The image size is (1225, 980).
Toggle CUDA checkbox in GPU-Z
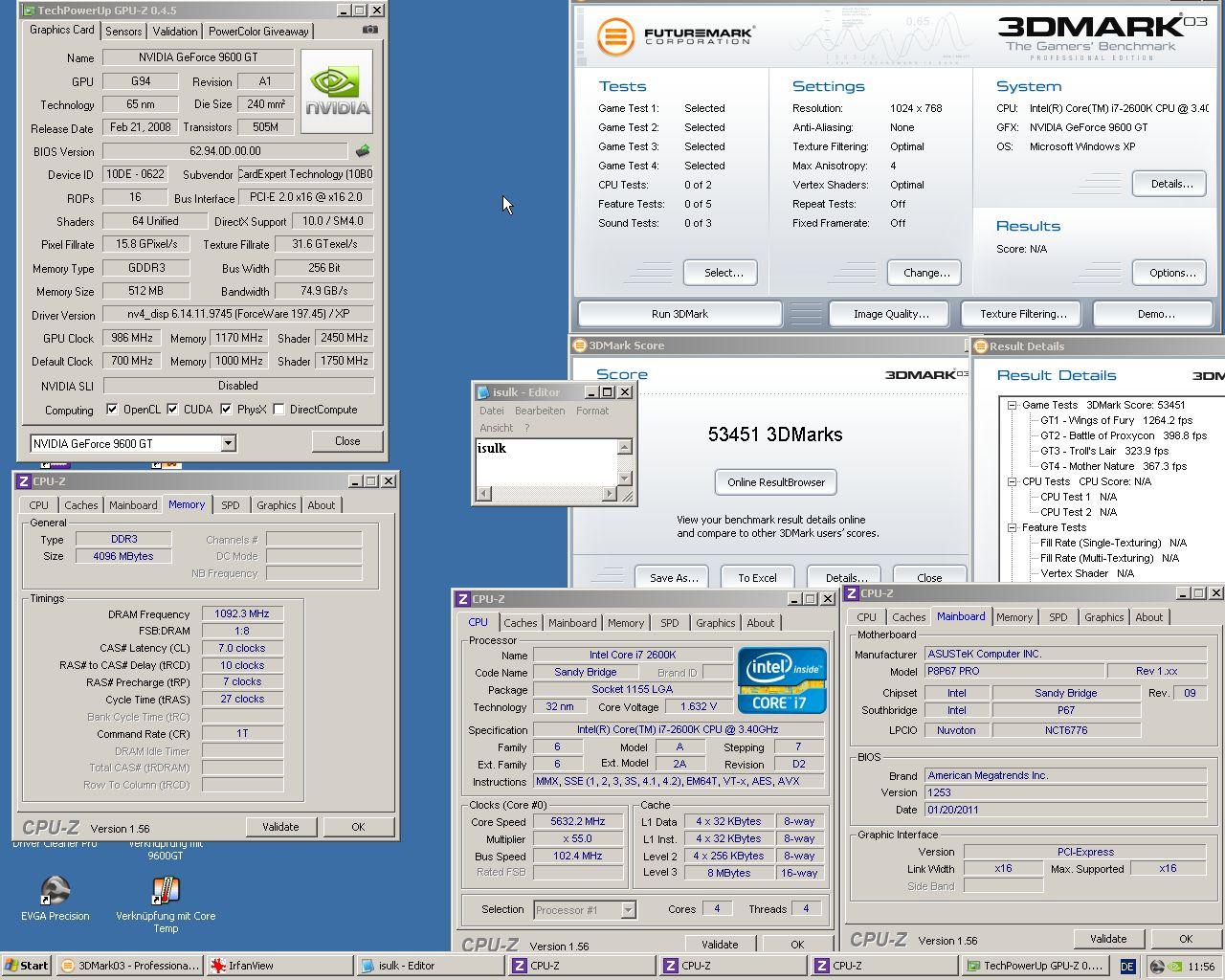[172, 410]
